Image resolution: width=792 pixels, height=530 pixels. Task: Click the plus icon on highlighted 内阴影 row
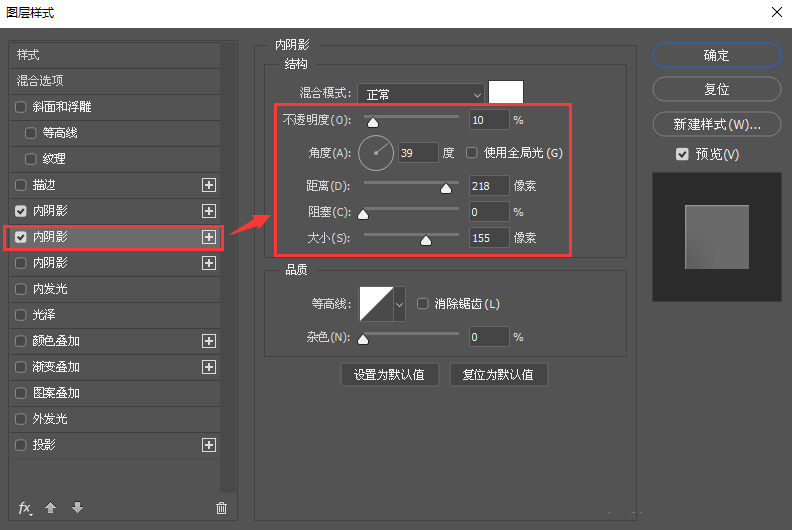coord(209,237)
